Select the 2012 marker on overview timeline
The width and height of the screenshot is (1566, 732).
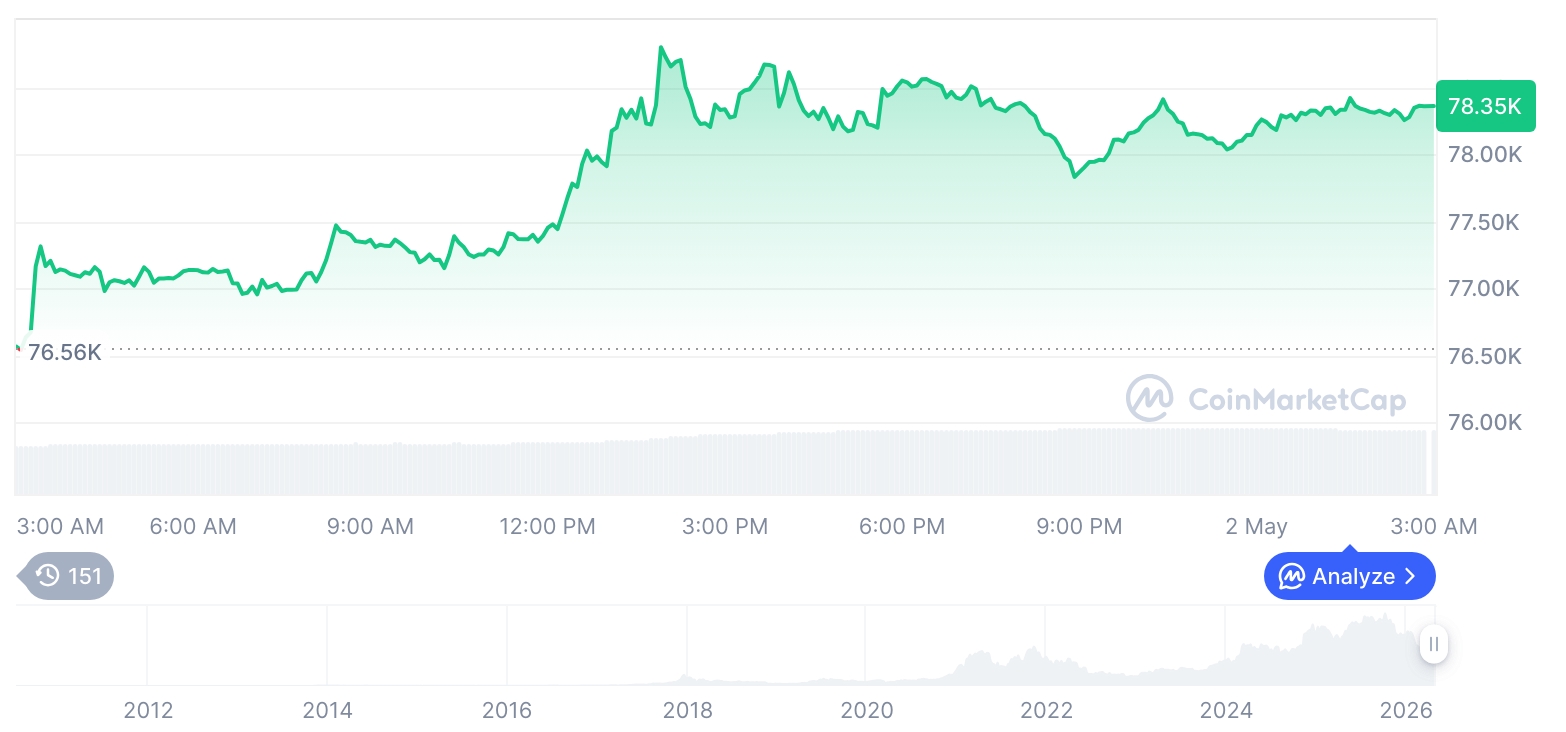click(x=148, y=710)
